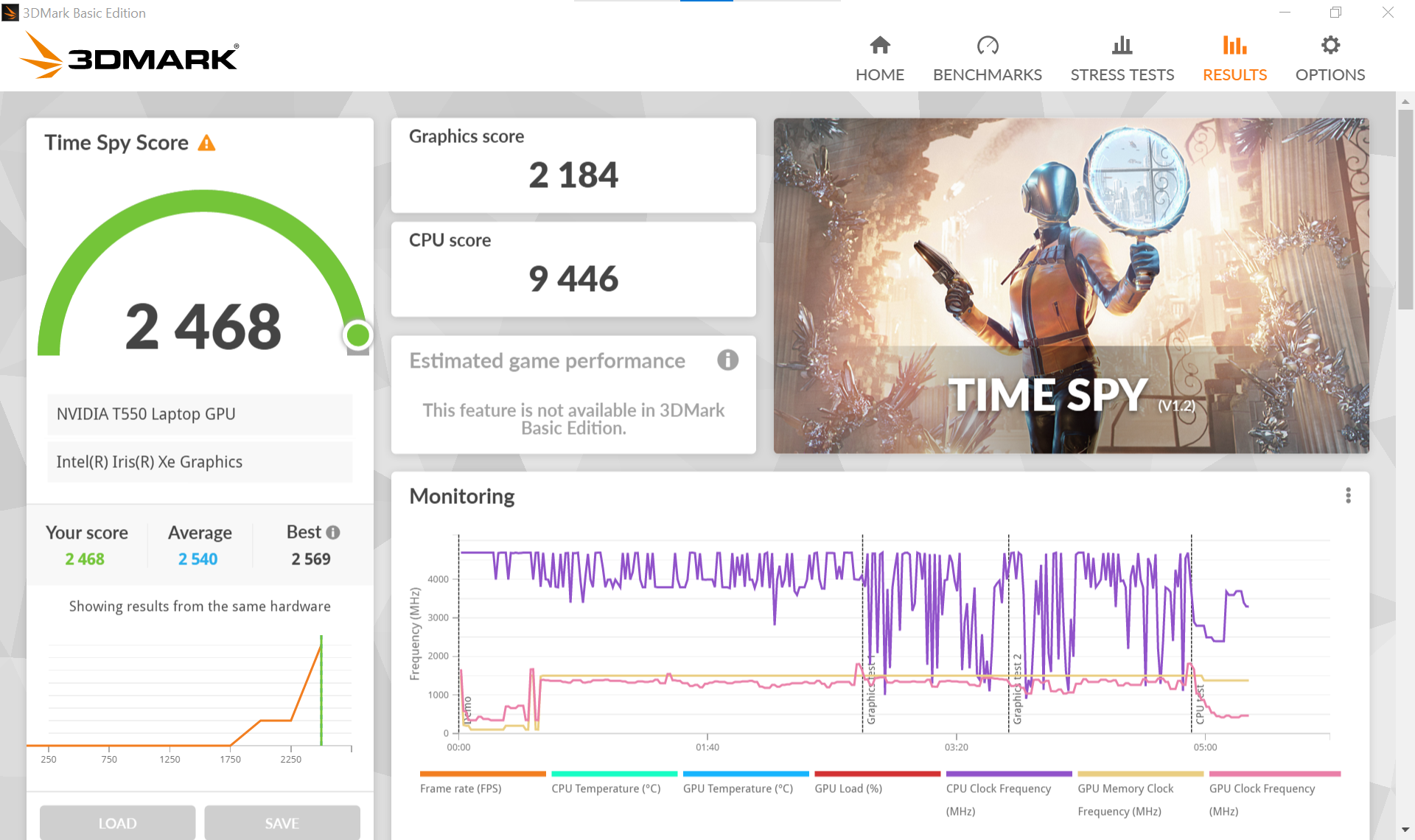The height and width of the screenshot is (840, 1415).
Task: Toggle Frame rate (FPS) legend series
Action: 461,788
